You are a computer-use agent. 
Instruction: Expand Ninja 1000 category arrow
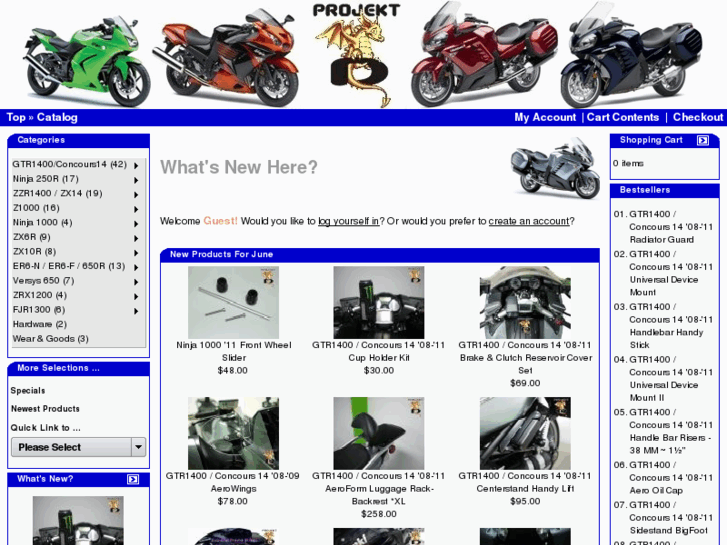tap(136, 224)
